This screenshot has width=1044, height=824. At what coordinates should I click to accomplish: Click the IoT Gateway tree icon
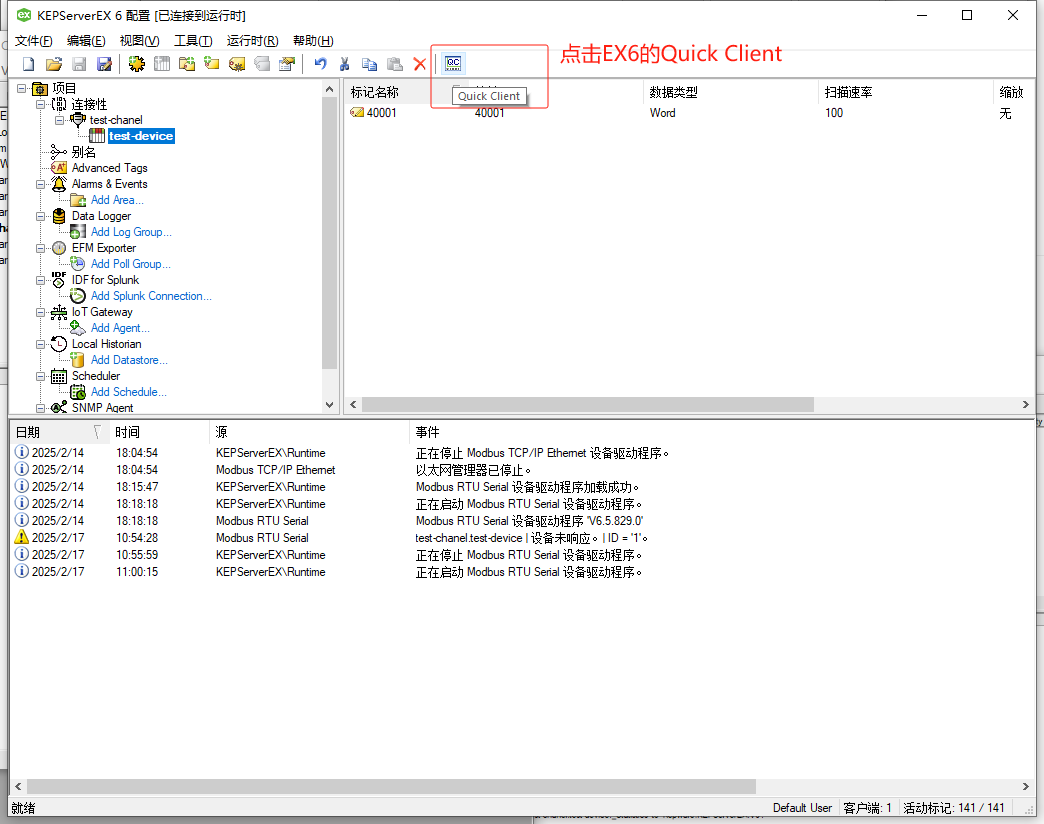click(59, 311)
